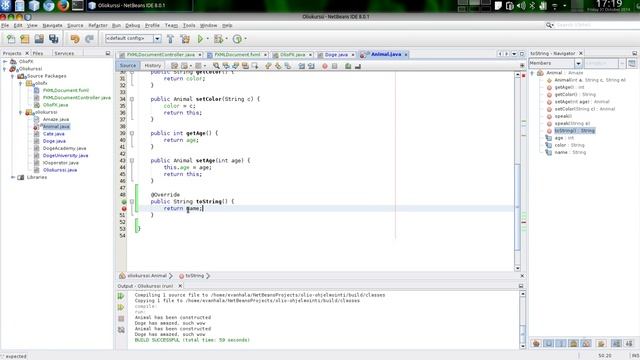Image resolution: width=640 pixels, height=360 pixels.
Task: Toggle the last Navigator bottom filter button
Action: click(629, 343)
